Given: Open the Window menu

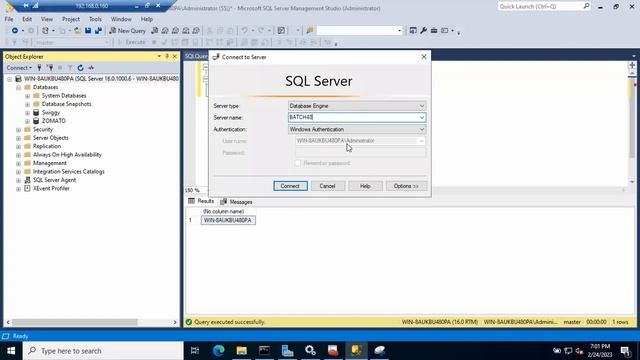Looking at the screenshot, I should pos(121,19).
